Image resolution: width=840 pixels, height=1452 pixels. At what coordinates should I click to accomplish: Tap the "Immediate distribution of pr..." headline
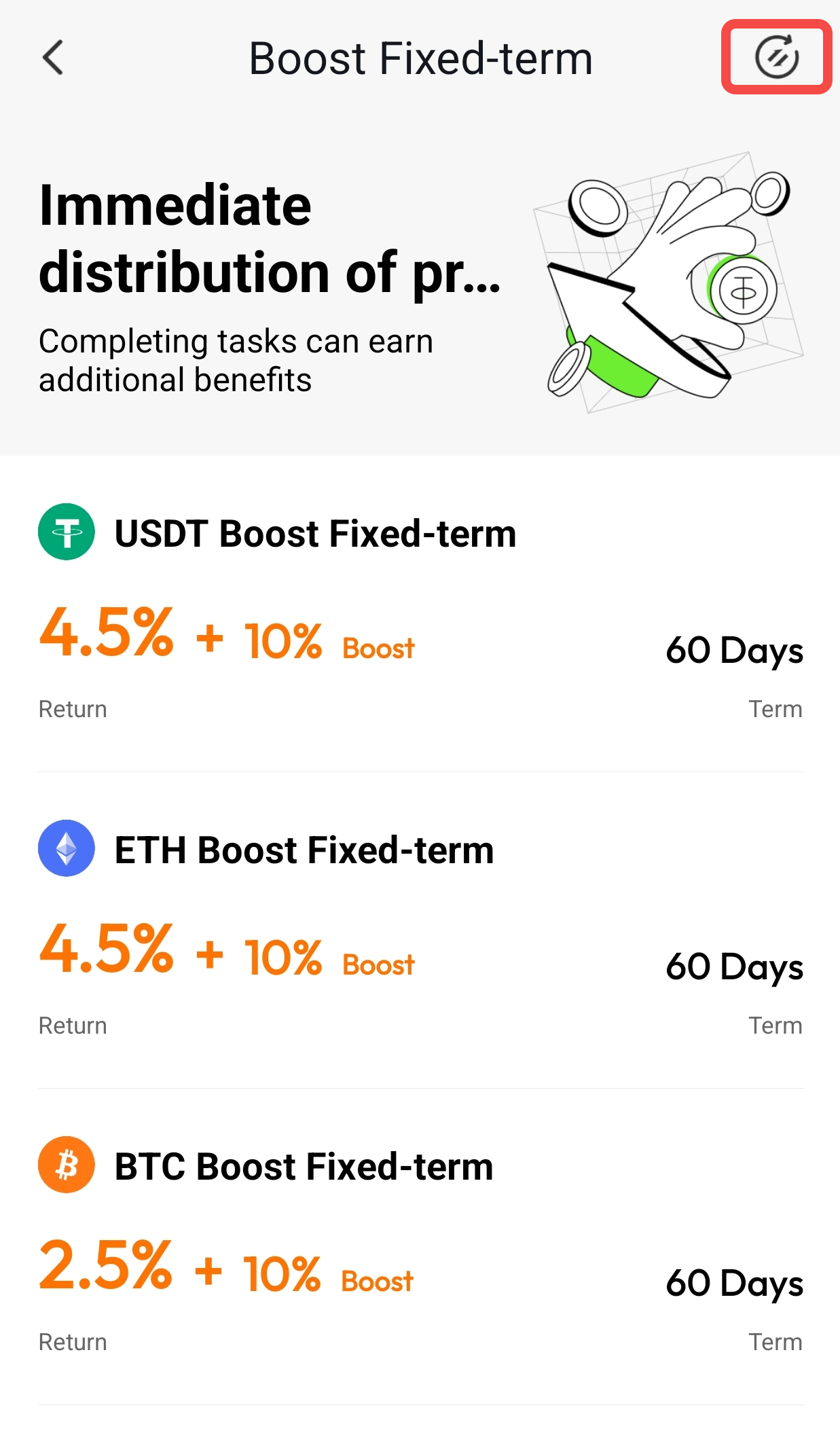[x=270, y=238]
